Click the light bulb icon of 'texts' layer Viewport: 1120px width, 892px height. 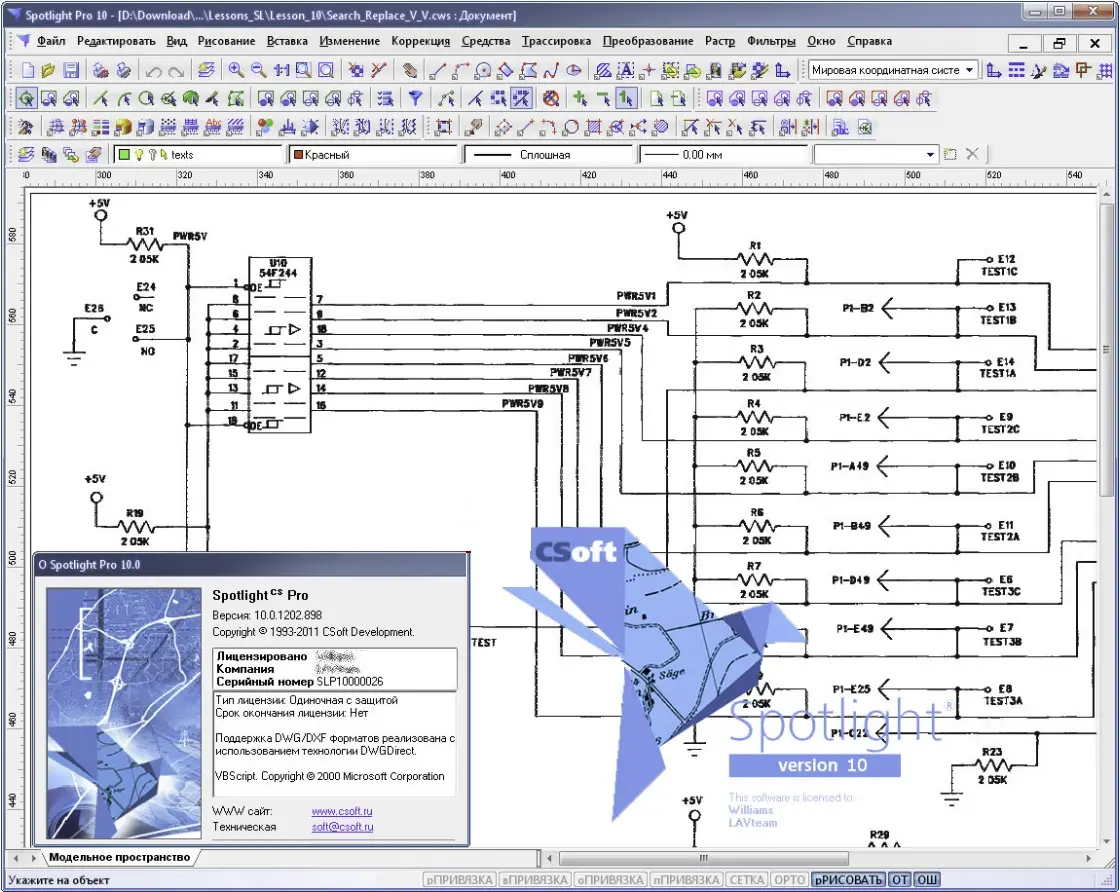[139, 154]
